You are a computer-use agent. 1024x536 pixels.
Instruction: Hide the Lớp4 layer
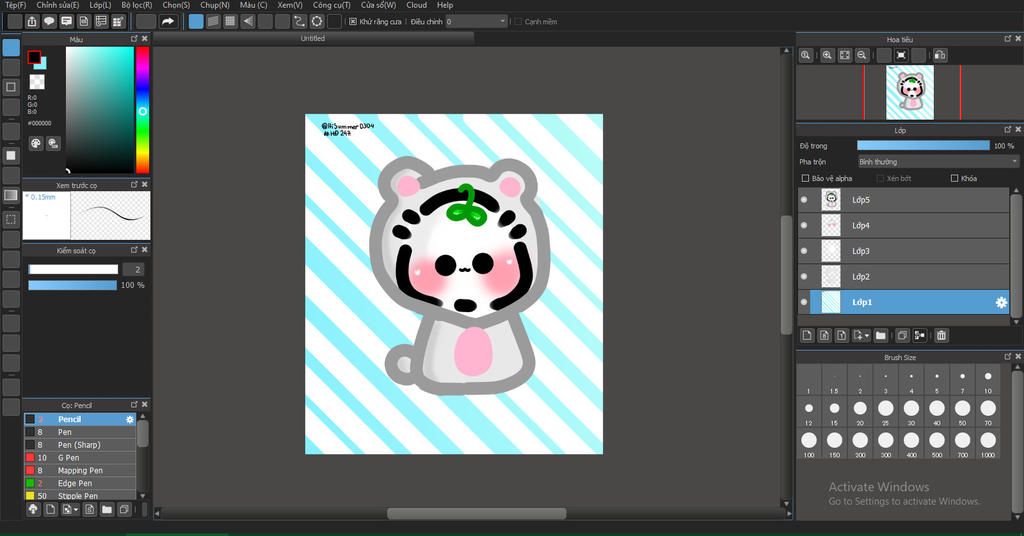(x=804, y=225)
